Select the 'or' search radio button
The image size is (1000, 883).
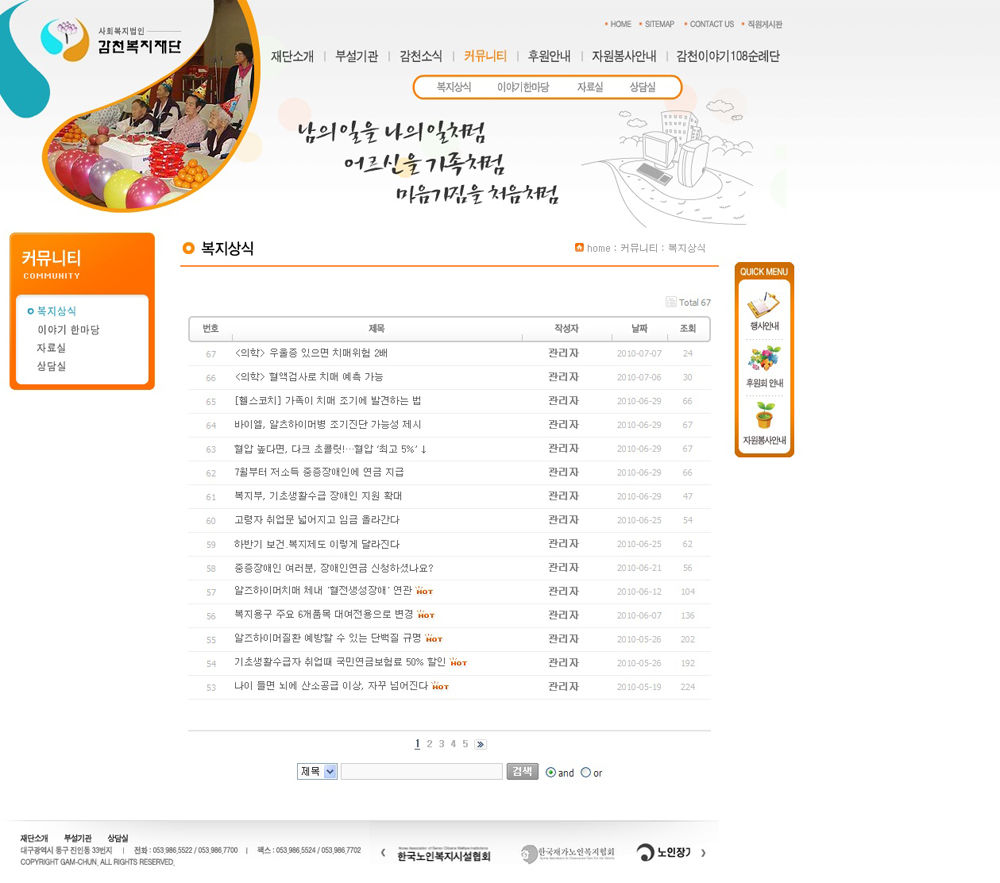click(x=586, y=772)
